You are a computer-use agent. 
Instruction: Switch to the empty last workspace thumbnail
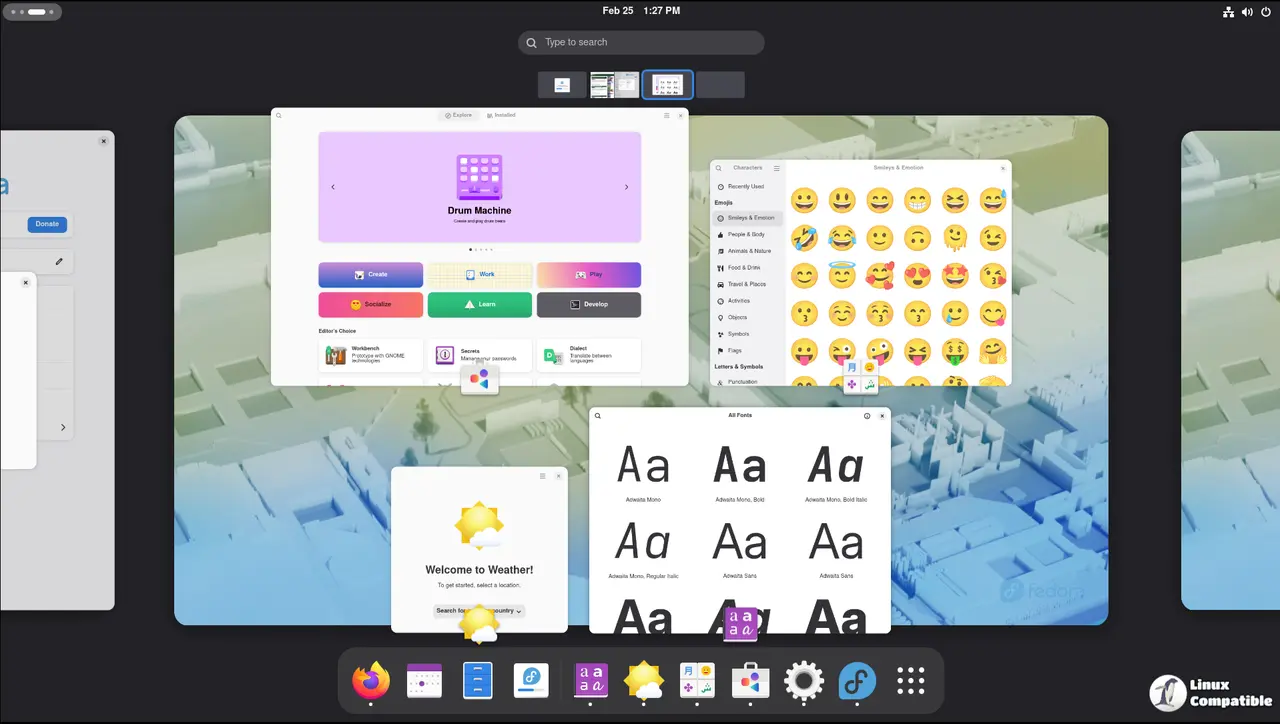tap(720, 85)
